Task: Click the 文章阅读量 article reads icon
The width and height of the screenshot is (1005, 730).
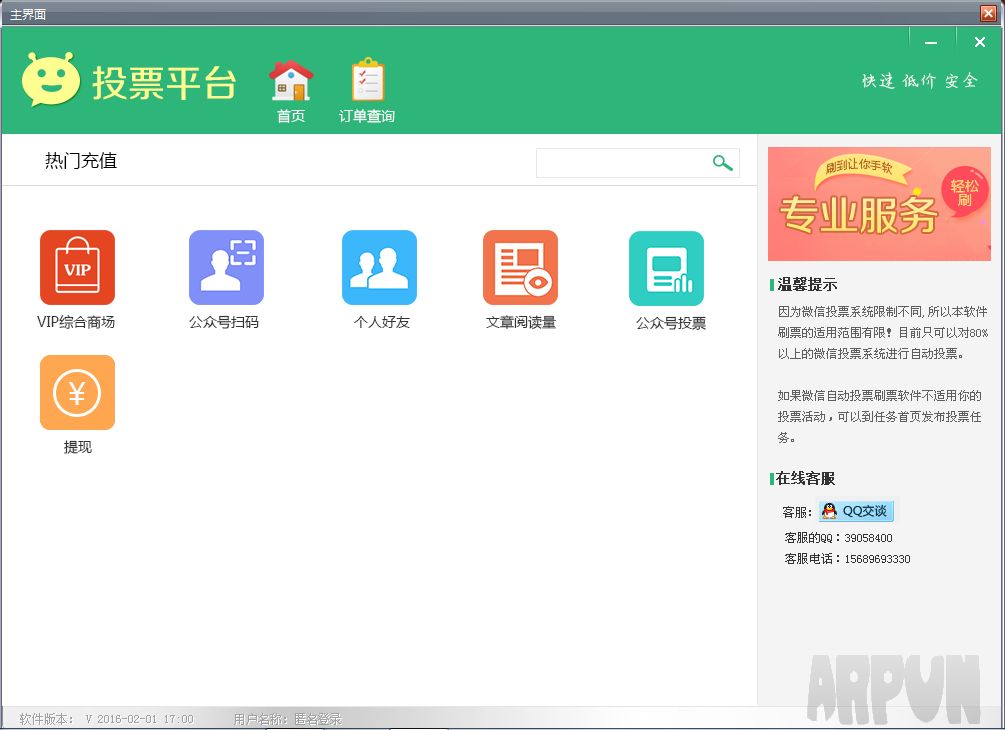Action: [x=520, y=267]
